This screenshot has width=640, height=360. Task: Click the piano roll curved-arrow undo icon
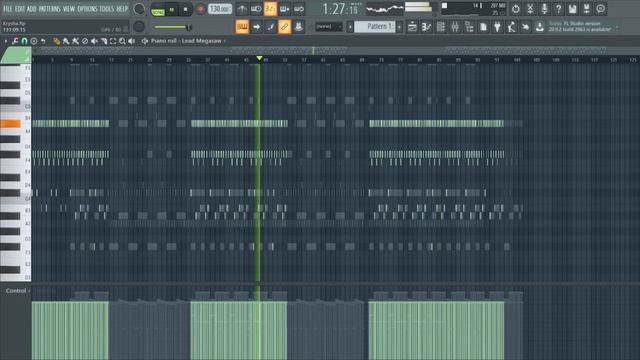pyautogui.click(x=43, y=41)
